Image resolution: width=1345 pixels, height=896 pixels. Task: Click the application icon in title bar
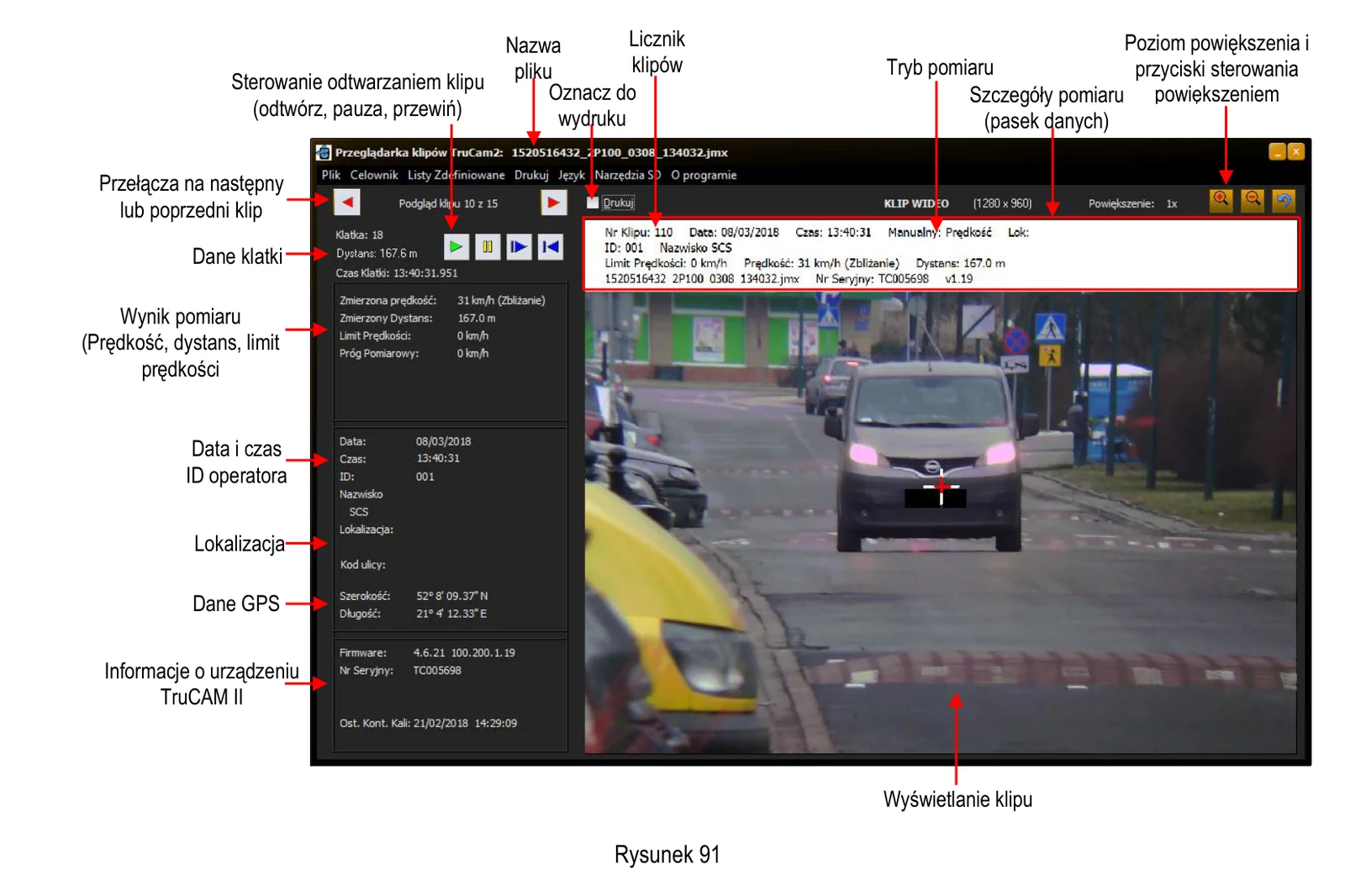(x=324, y=152)
